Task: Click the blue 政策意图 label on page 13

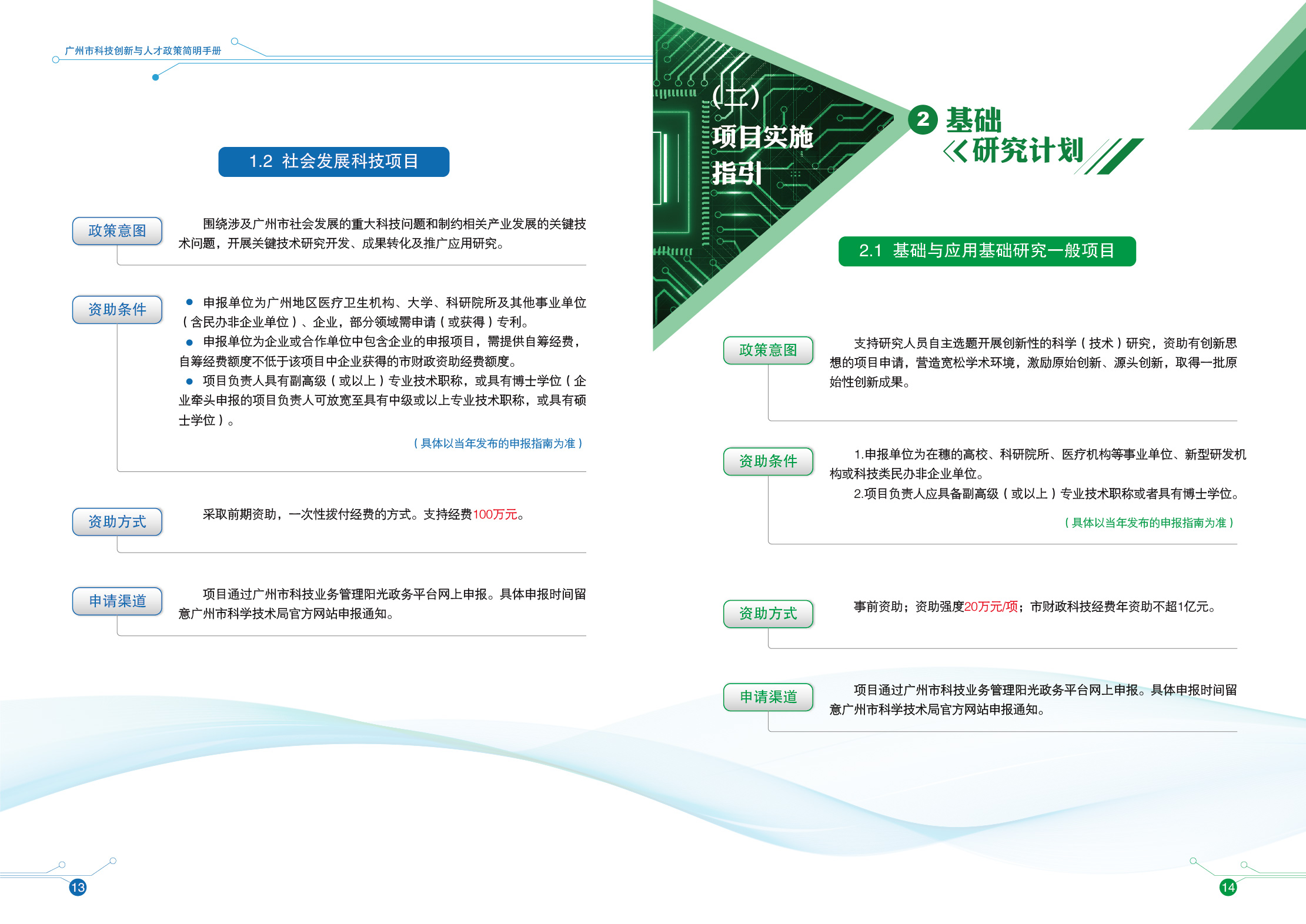Action: point(117,231)
